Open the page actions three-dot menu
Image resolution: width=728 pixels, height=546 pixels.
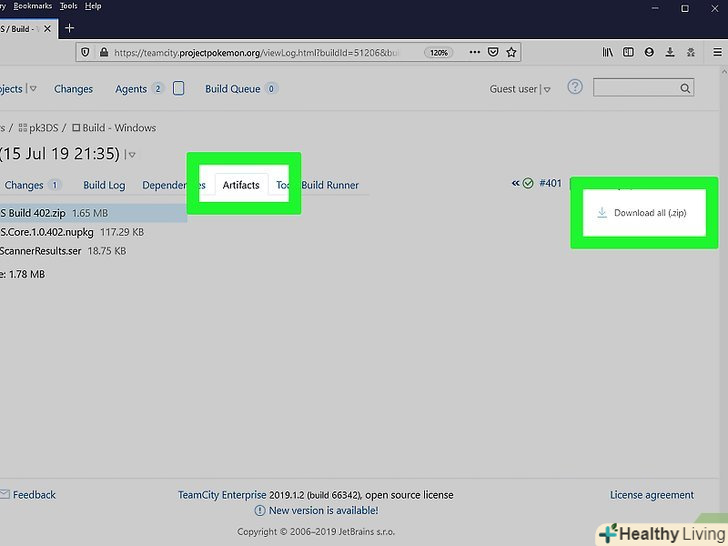(x=474, y=52)
